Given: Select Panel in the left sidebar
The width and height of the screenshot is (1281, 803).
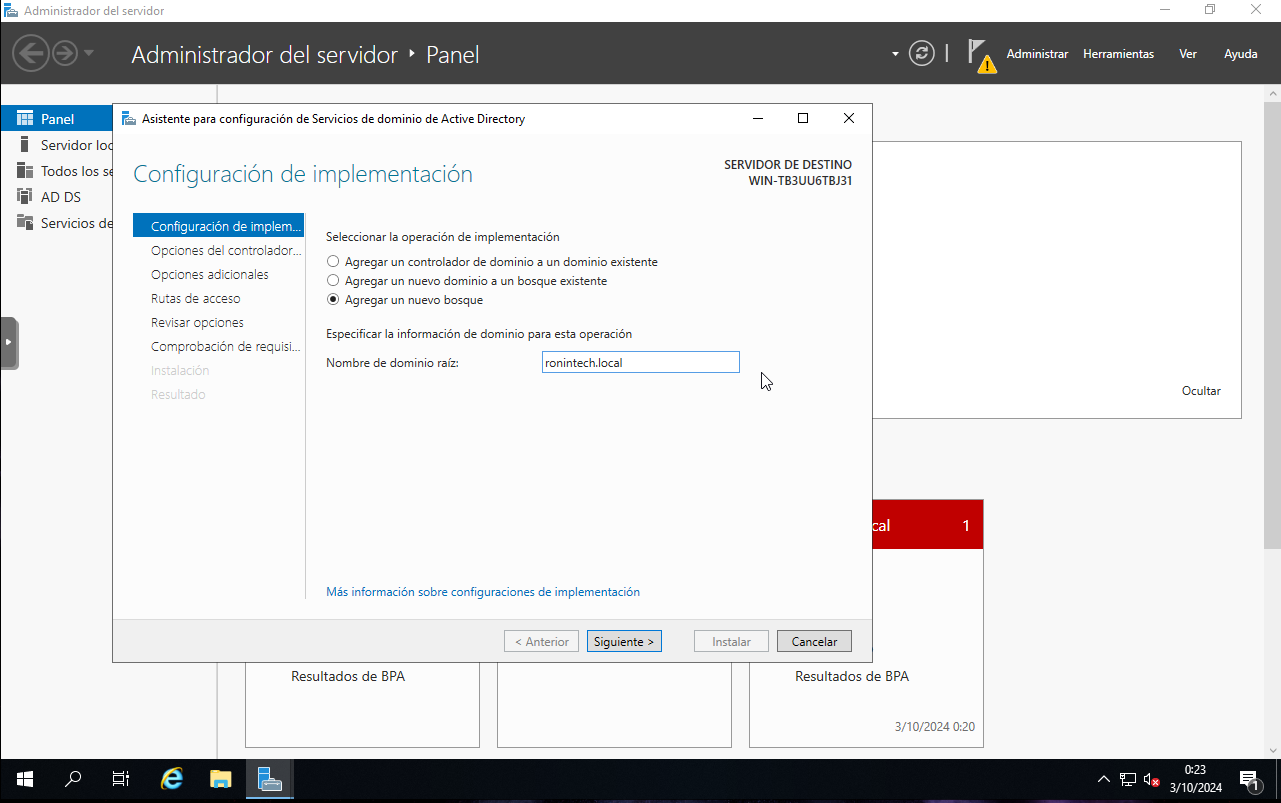Looking at the screenshot, I should (x=57, y=119).
